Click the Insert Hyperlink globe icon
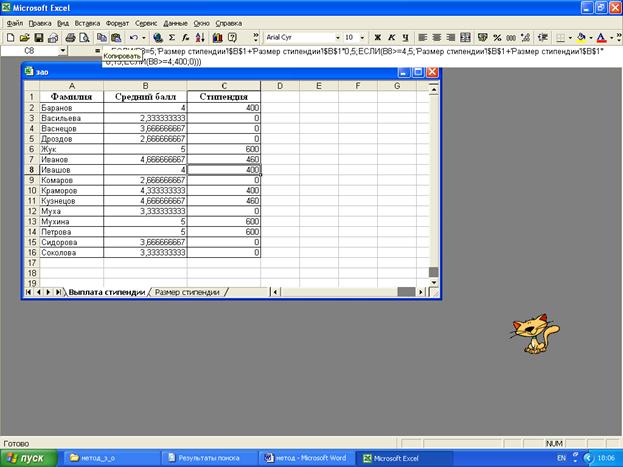Viewport: 623px width, 467px height. pyautogui.click(x=158, y=38)
